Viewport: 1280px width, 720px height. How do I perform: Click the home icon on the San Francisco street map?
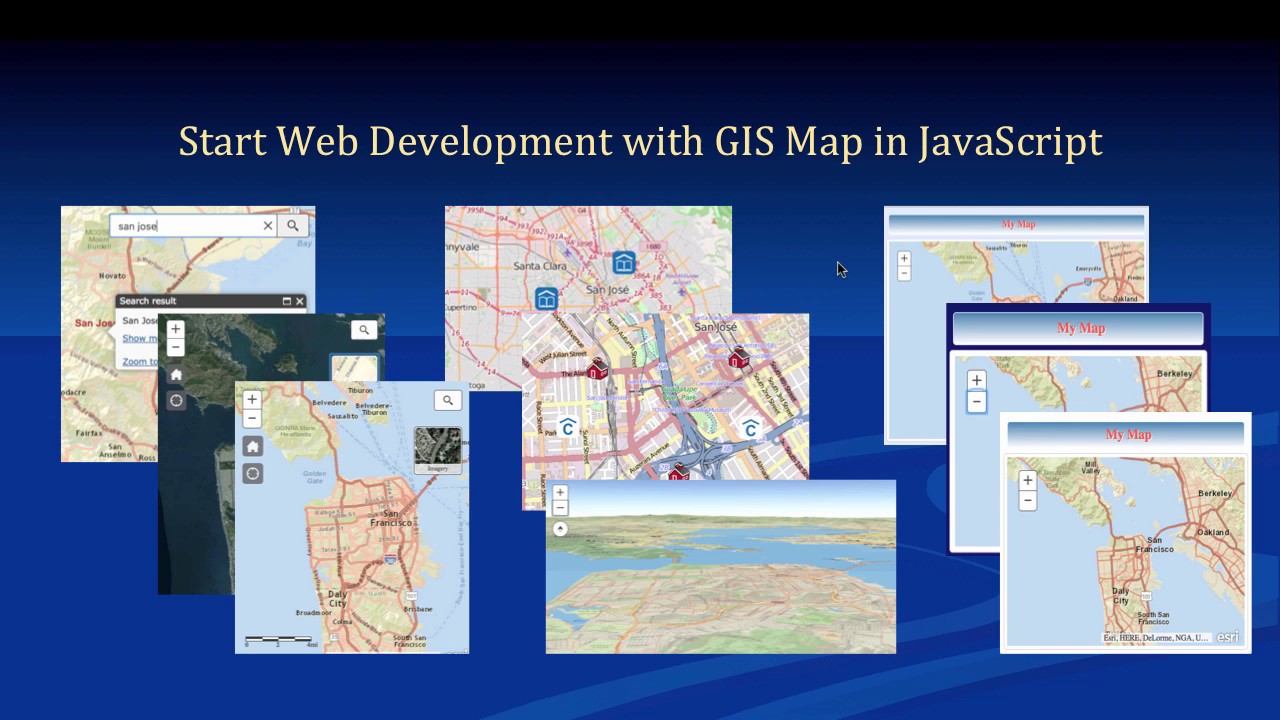[253, 447]
